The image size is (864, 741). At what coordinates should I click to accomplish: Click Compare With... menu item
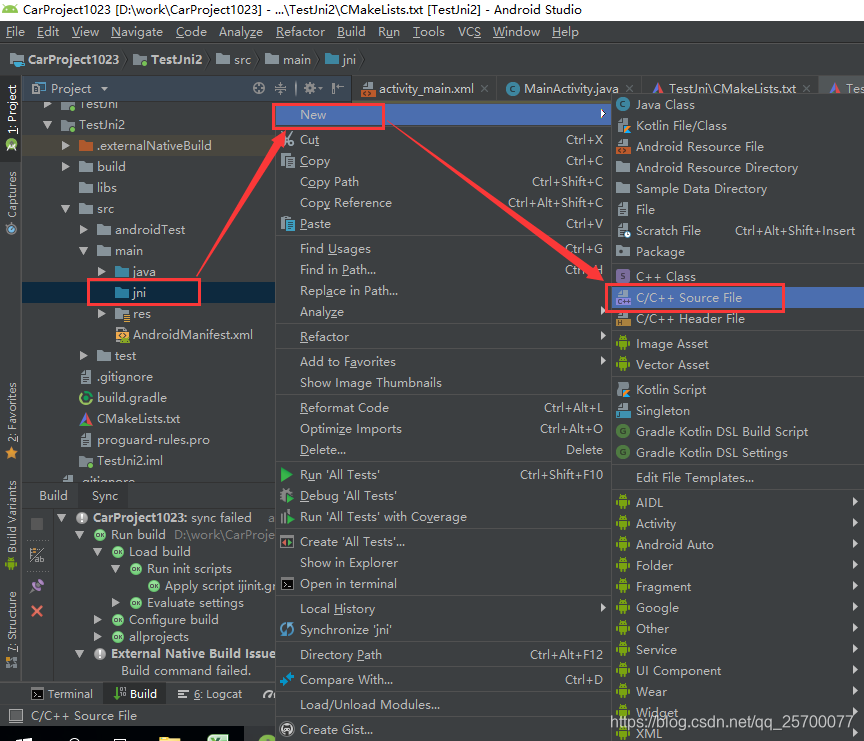[442, 679]
